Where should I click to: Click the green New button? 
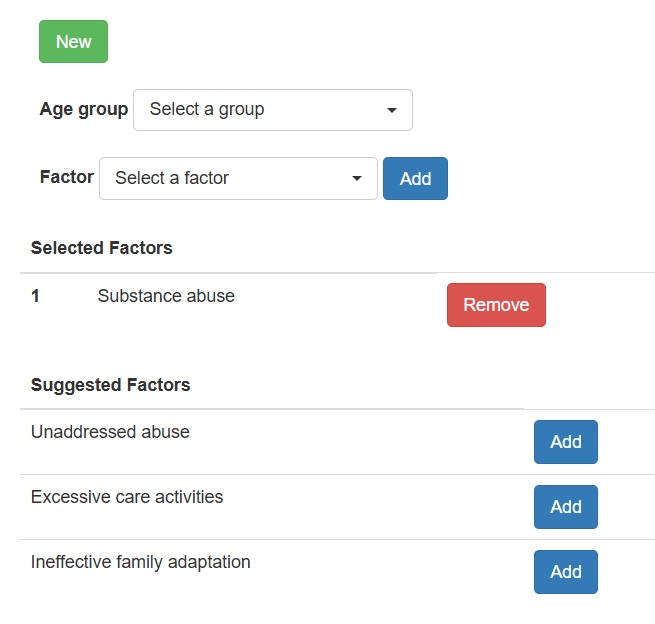tap(73, 42)
